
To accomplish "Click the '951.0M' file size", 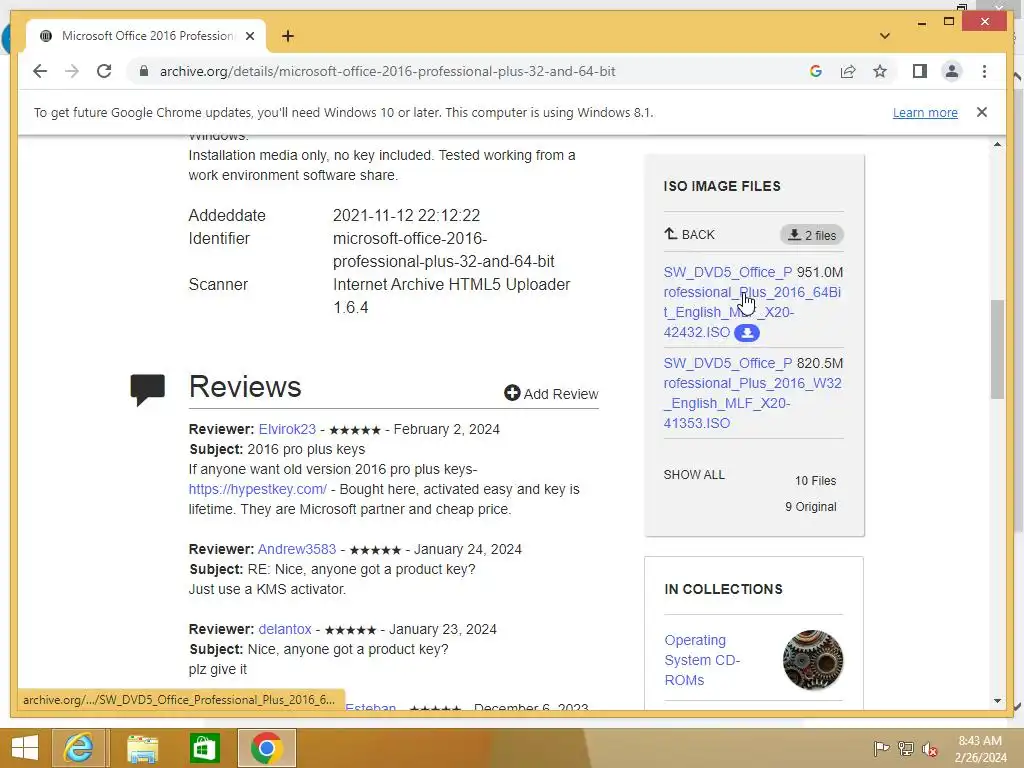I will coord(820,272).
